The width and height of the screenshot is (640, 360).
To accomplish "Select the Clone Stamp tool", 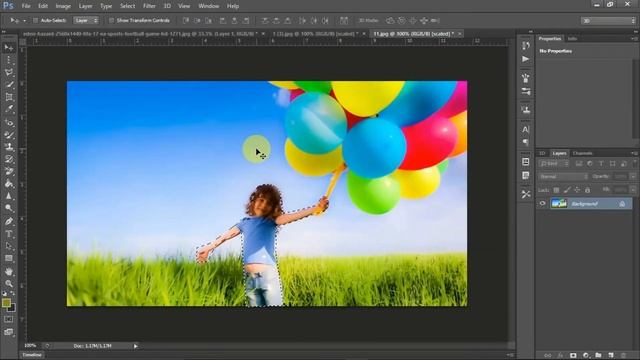I will [x=9, y=147].
